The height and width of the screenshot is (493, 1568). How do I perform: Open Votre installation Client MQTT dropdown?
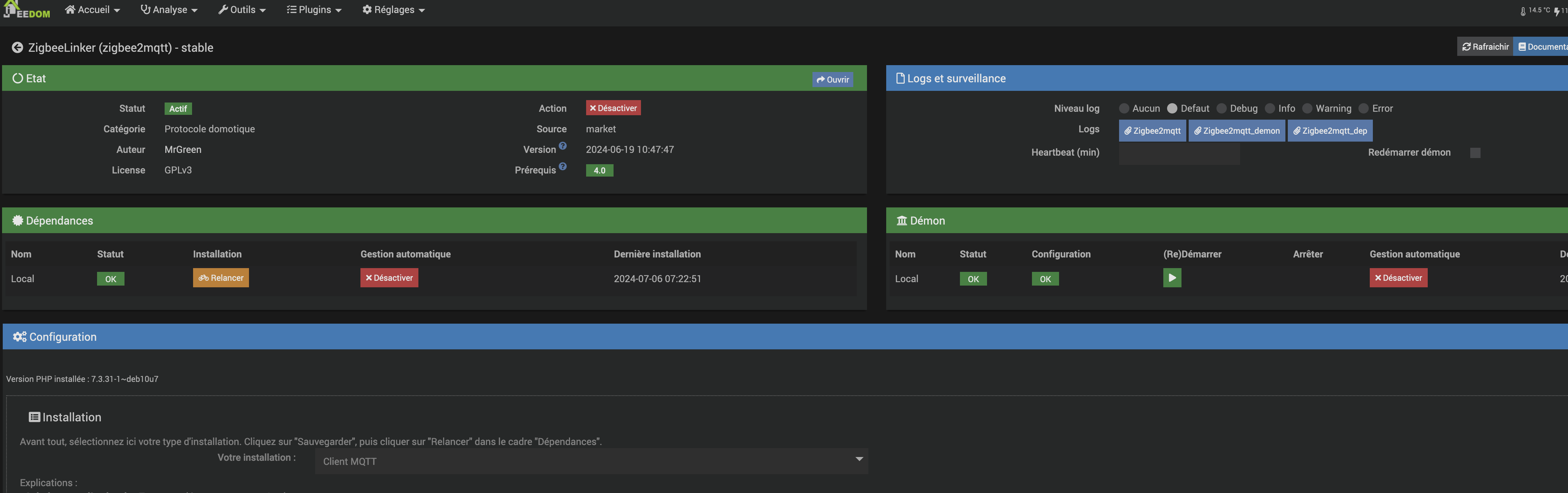(591, 461)
